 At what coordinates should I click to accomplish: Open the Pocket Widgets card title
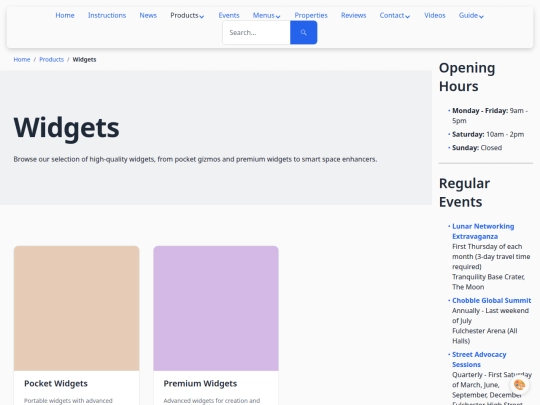point(56,383)
